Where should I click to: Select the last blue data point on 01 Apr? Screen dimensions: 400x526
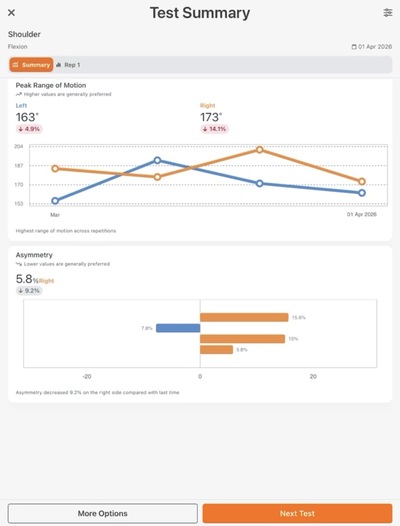point(362,193)
